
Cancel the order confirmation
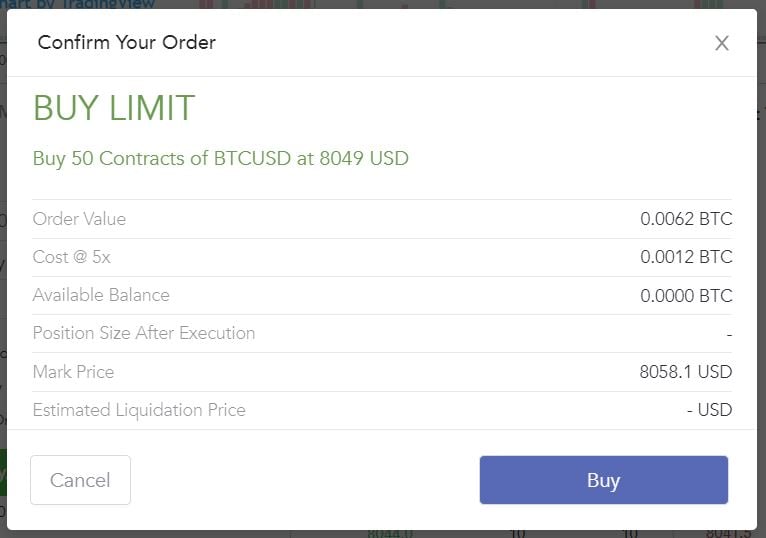(80, 480)
